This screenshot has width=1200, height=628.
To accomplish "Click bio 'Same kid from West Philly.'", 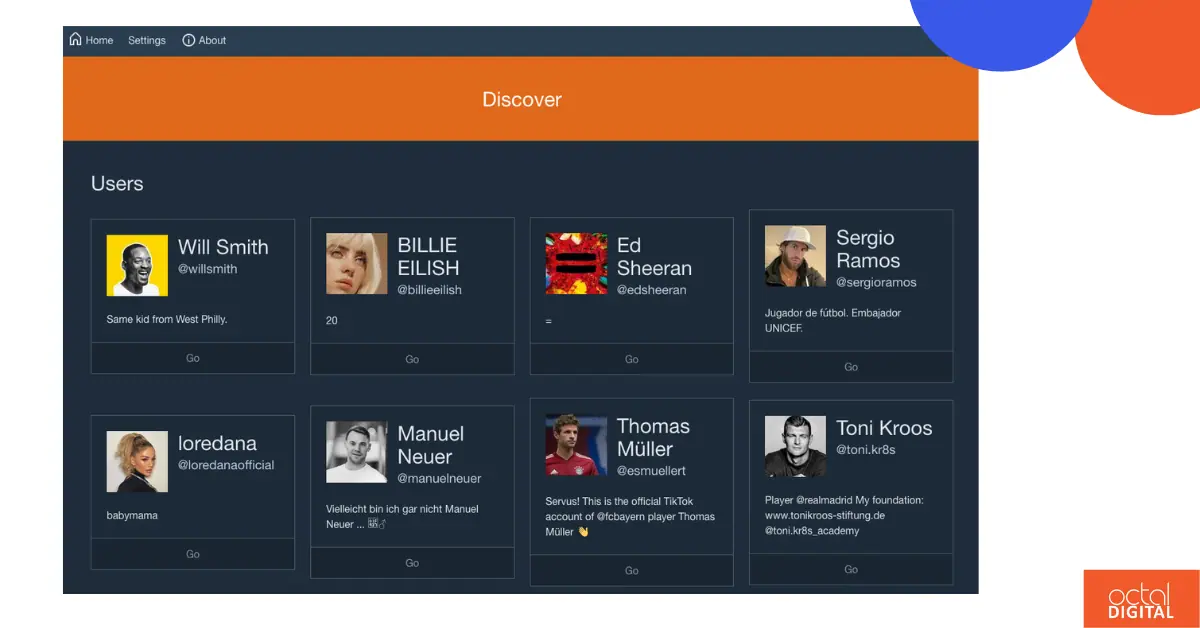I will pos(167,320).
